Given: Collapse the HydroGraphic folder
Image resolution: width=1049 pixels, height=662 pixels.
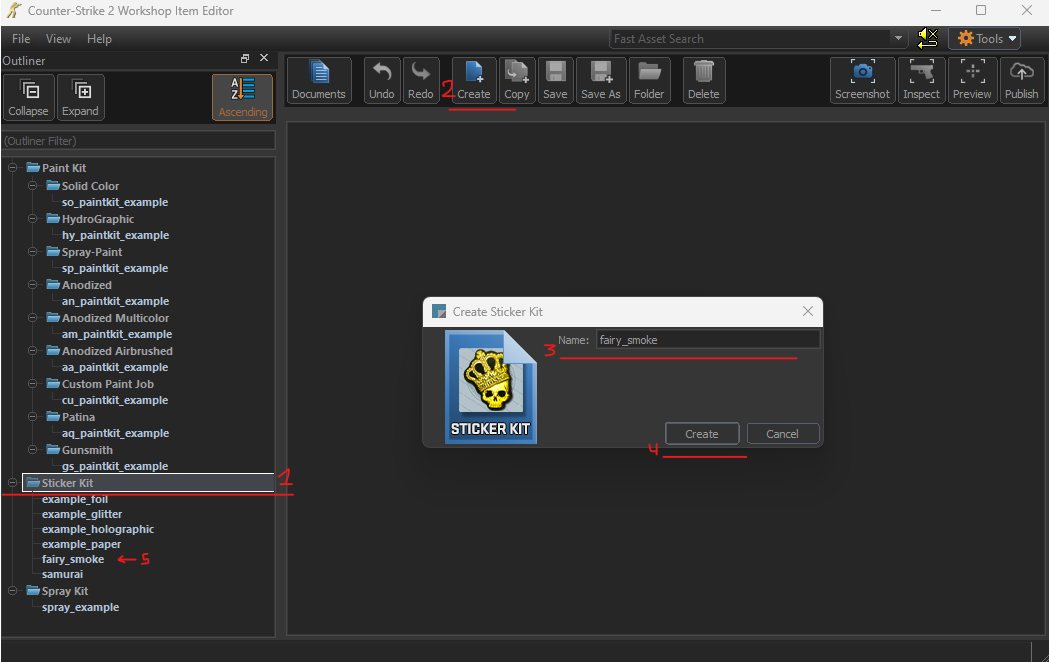Looking at the screenshot, I should click(32, 219).
